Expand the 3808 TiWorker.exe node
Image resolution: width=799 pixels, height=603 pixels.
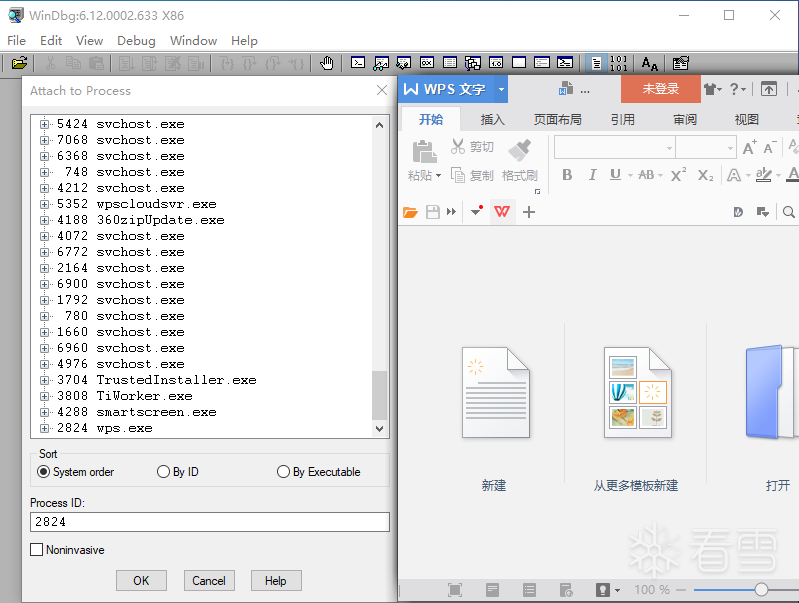pos(45,396)
